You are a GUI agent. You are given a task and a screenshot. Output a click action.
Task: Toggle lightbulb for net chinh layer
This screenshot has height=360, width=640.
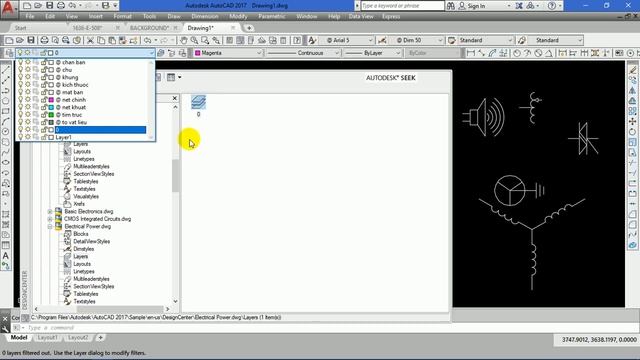[x=20, y=100]
